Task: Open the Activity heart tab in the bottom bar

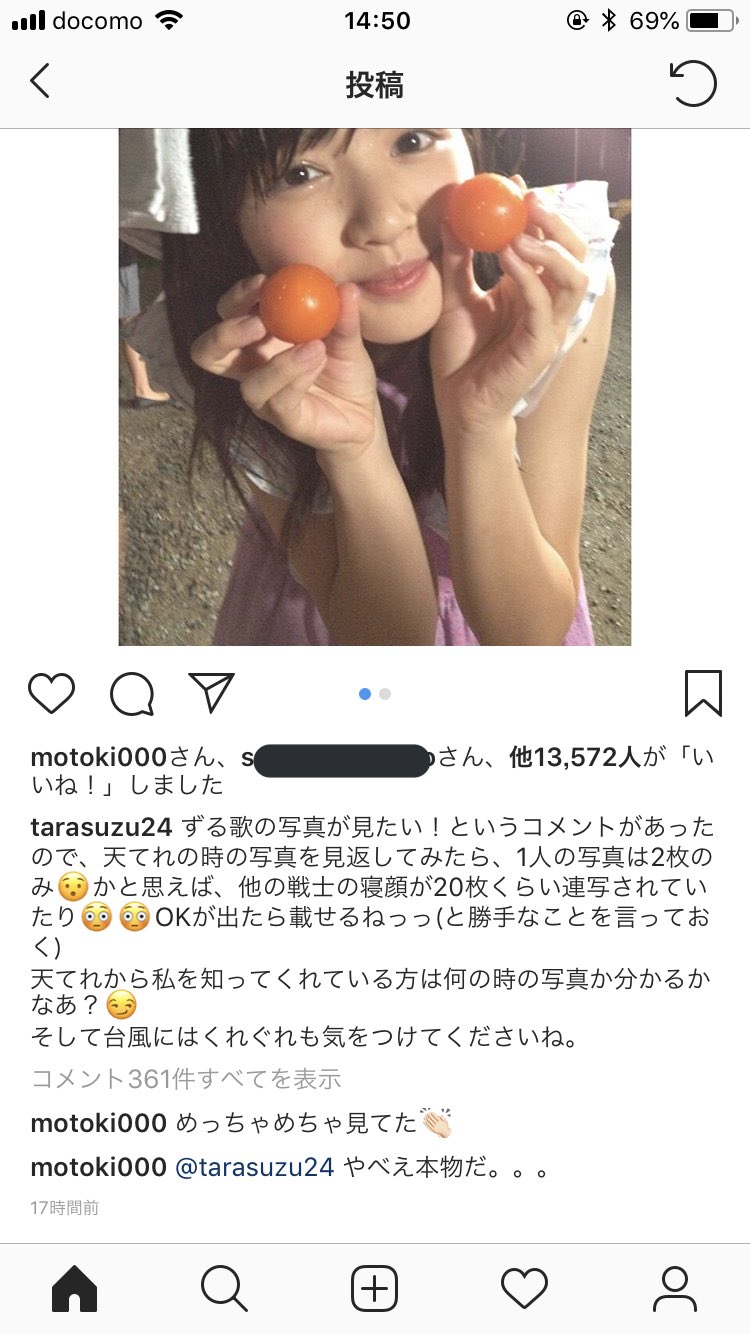Action: pyautogui.click(x=525, y=1289)
